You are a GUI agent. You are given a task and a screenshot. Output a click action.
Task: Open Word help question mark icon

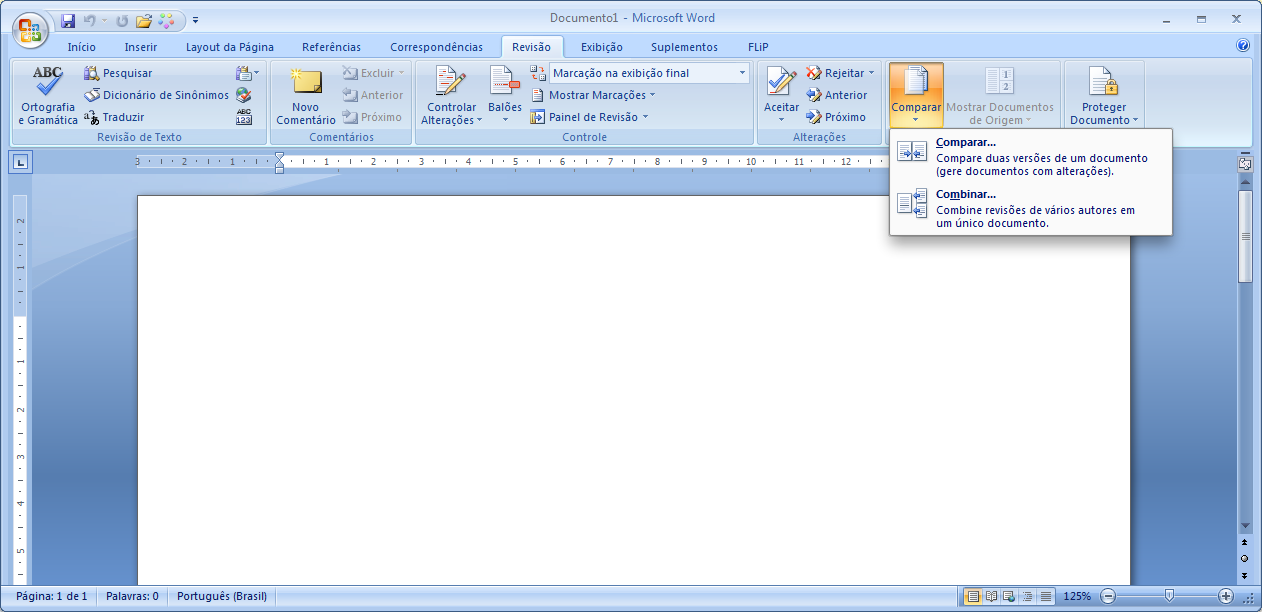[1243, 46]
